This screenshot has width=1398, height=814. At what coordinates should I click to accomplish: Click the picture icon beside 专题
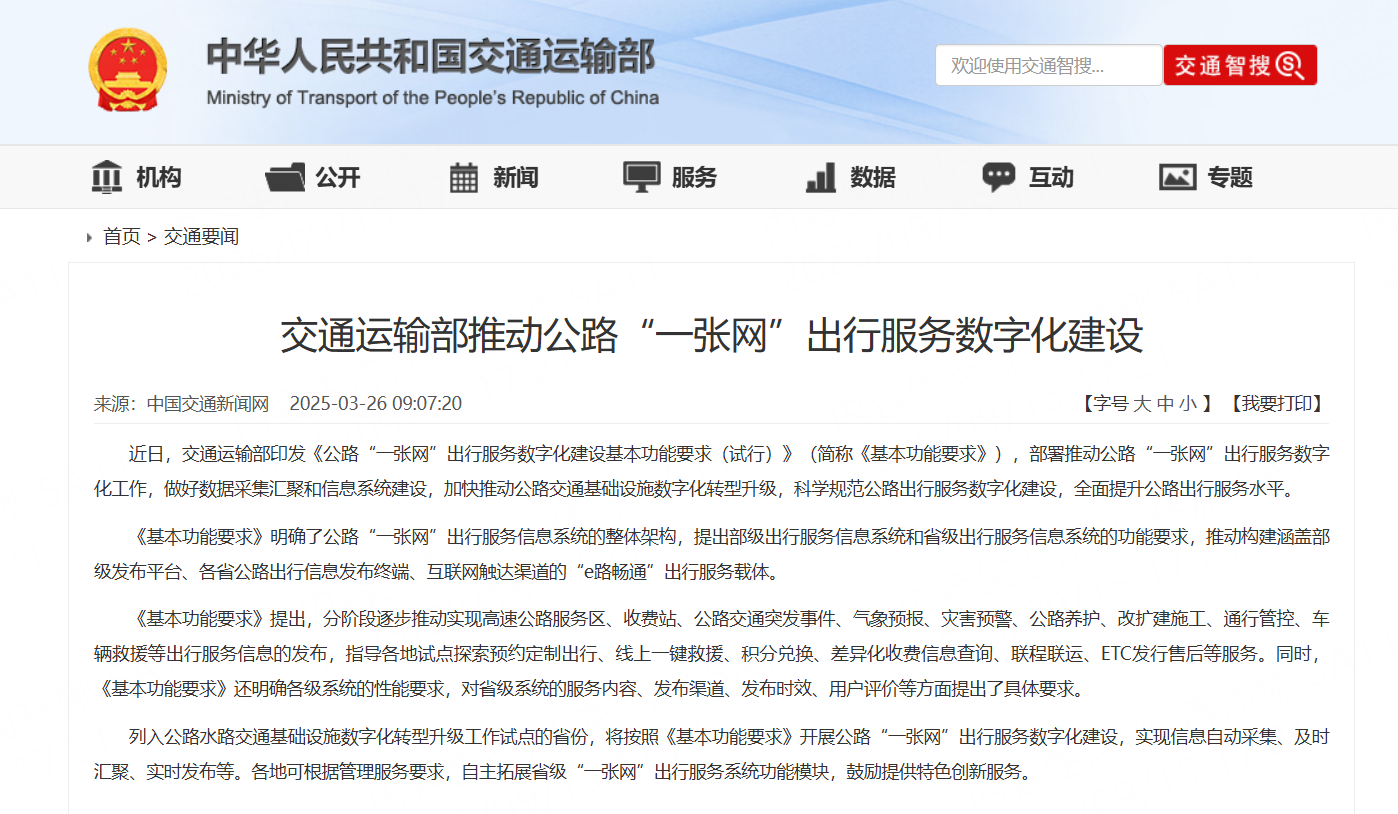click(x=1177, y=177)
